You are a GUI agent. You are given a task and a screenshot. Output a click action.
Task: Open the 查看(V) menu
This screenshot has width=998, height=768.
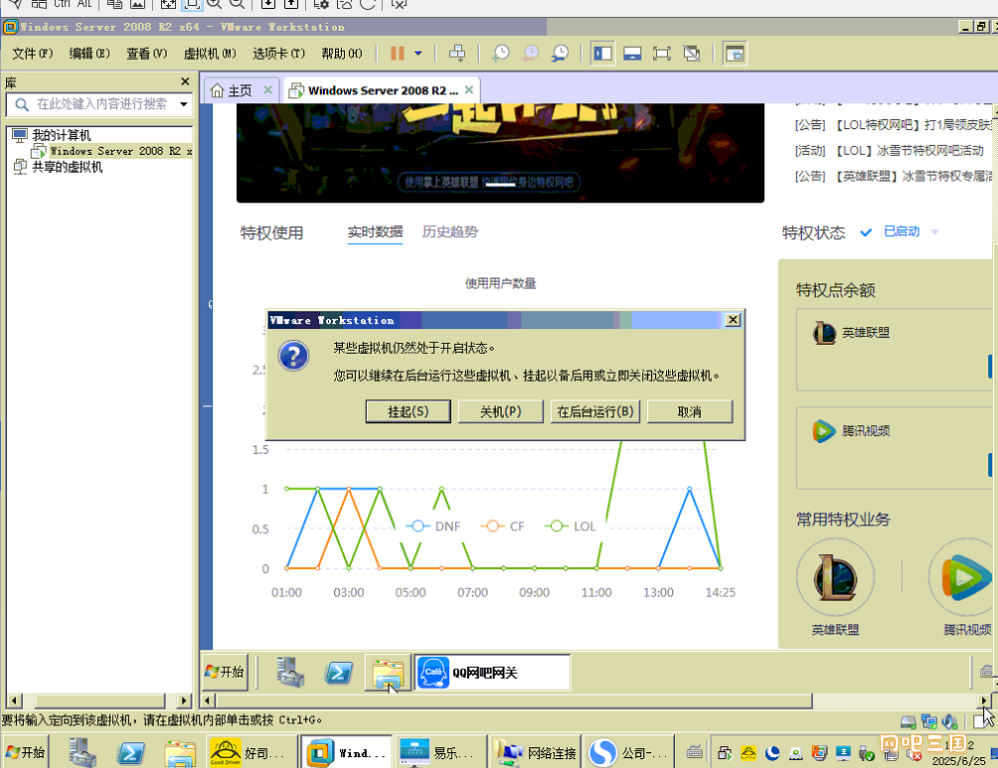coord(146,53)
